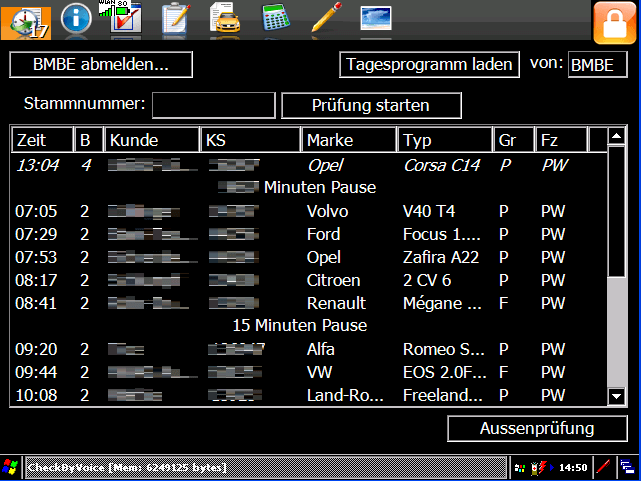
Task: Click the Typ column header
Action: tap(445, 140)
